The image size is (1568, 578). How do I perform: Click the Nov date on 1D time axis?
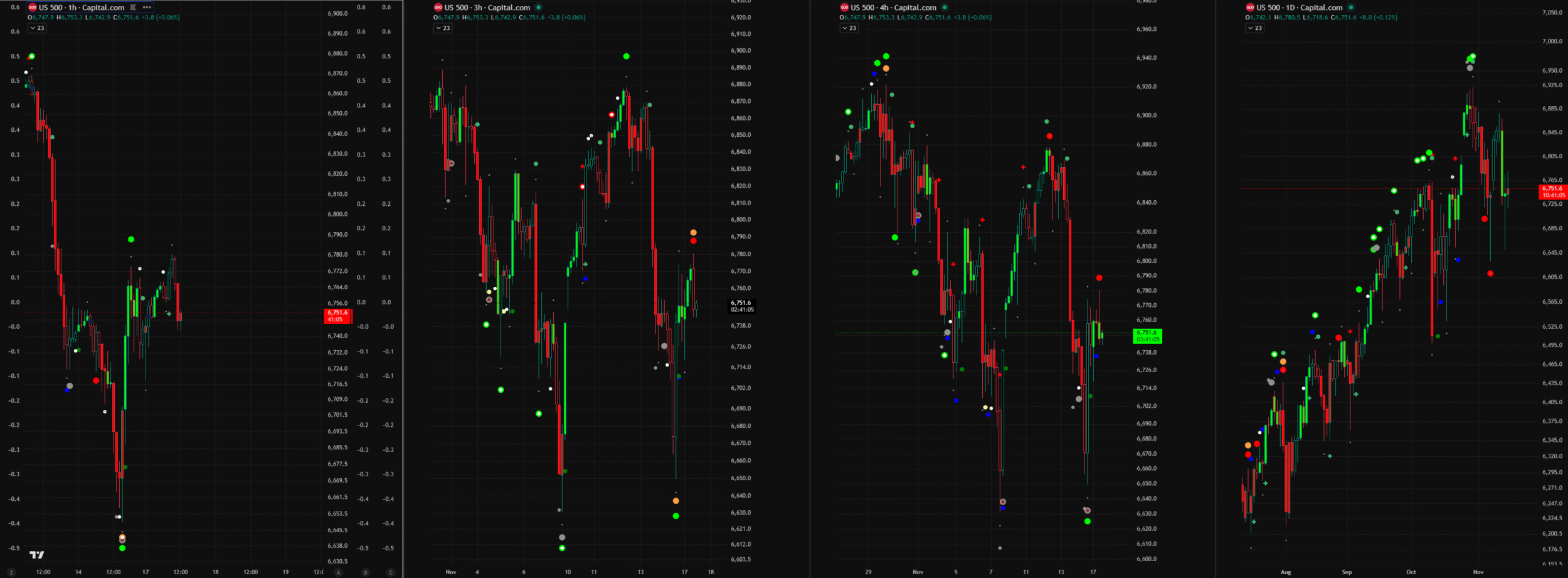1478,572
